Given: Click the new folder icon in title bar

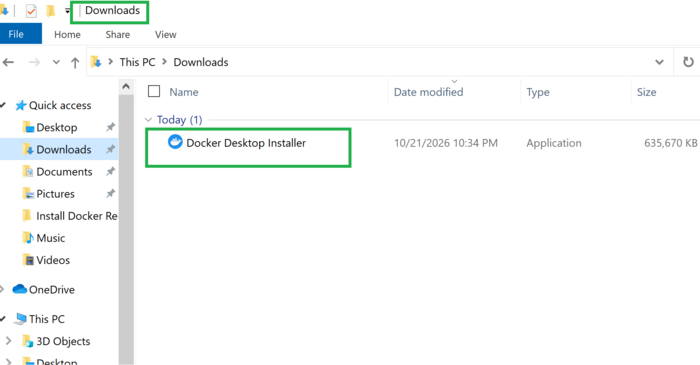Looking at the screenshot, I should 51,11.
